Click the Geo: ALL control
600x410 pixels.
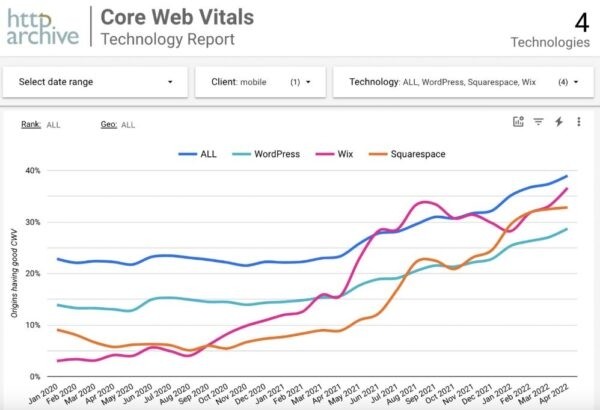point(118,125)
